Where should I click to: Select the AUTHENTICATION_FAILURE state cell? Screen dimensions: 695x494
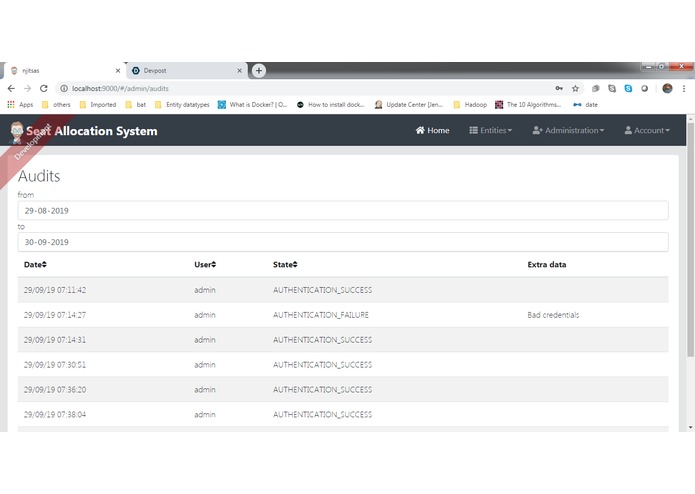[320, 315]
